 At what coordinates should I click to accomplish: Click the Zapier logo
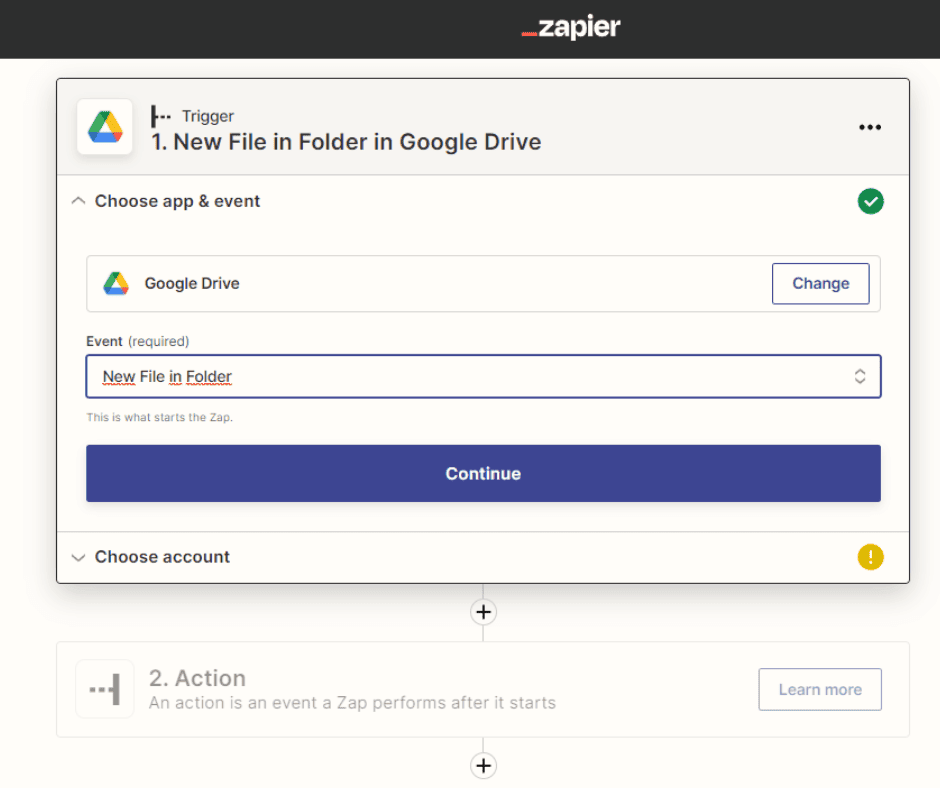pyautogui.click(x=570, y=28)
